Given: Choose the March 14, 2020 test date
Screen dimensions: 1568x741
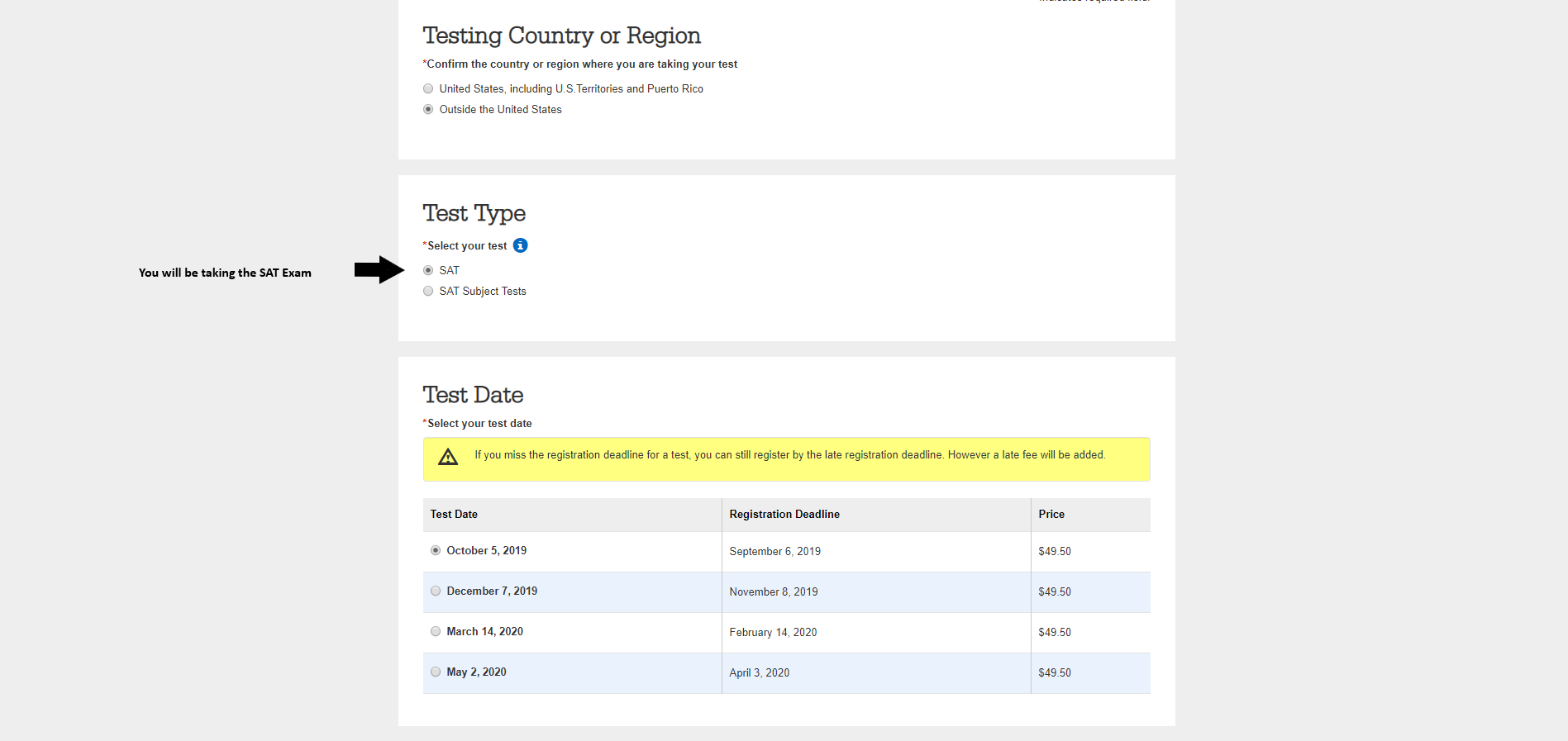Looking at the screenshot, I should tap(436, 631).
